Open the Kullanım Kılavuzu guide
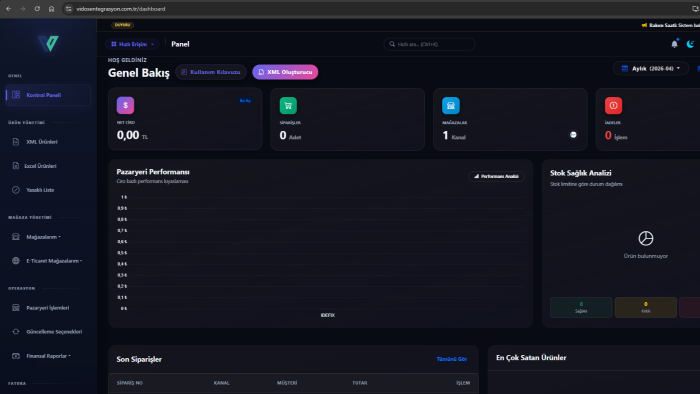Image resolution: width=700 pixels, height=394 pixels. coord(211,72)
